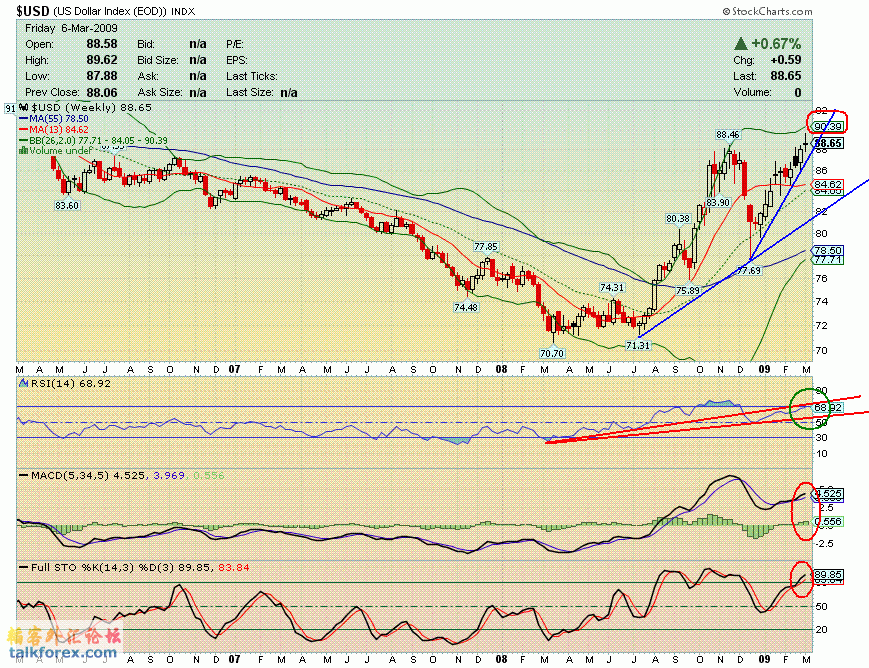Click the 74.31 price callout

[x=612, y=287]
